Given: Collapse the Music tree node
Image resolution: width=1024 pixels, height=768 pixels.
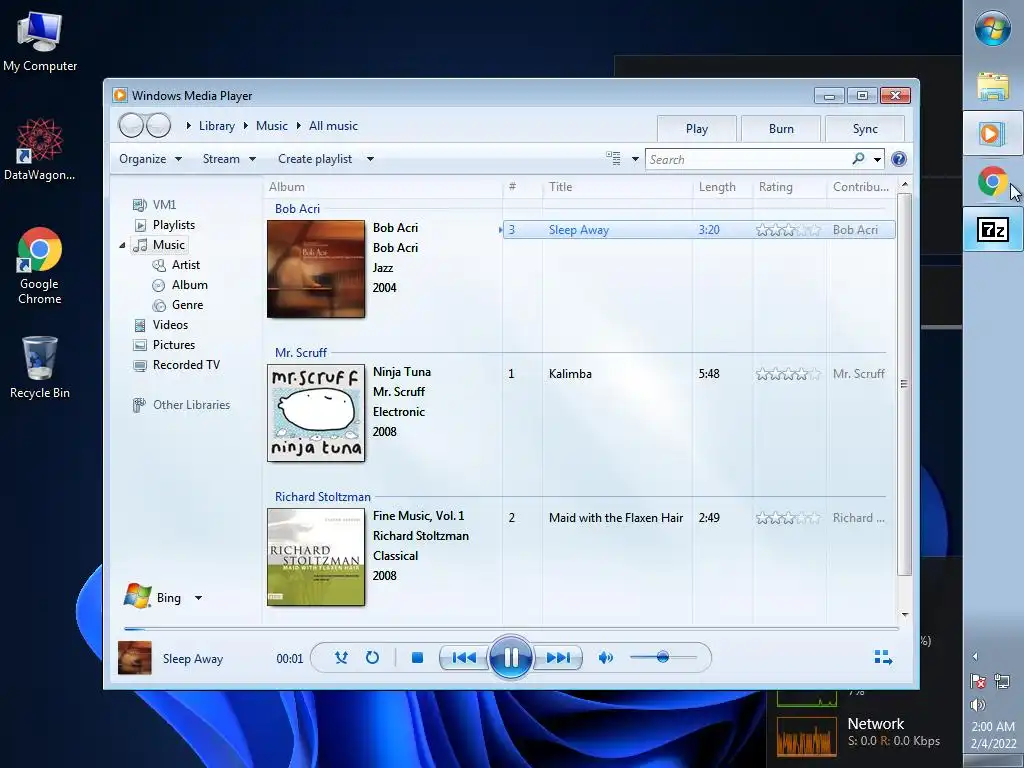Looking at the screenshot, I should tap(122, 246).
